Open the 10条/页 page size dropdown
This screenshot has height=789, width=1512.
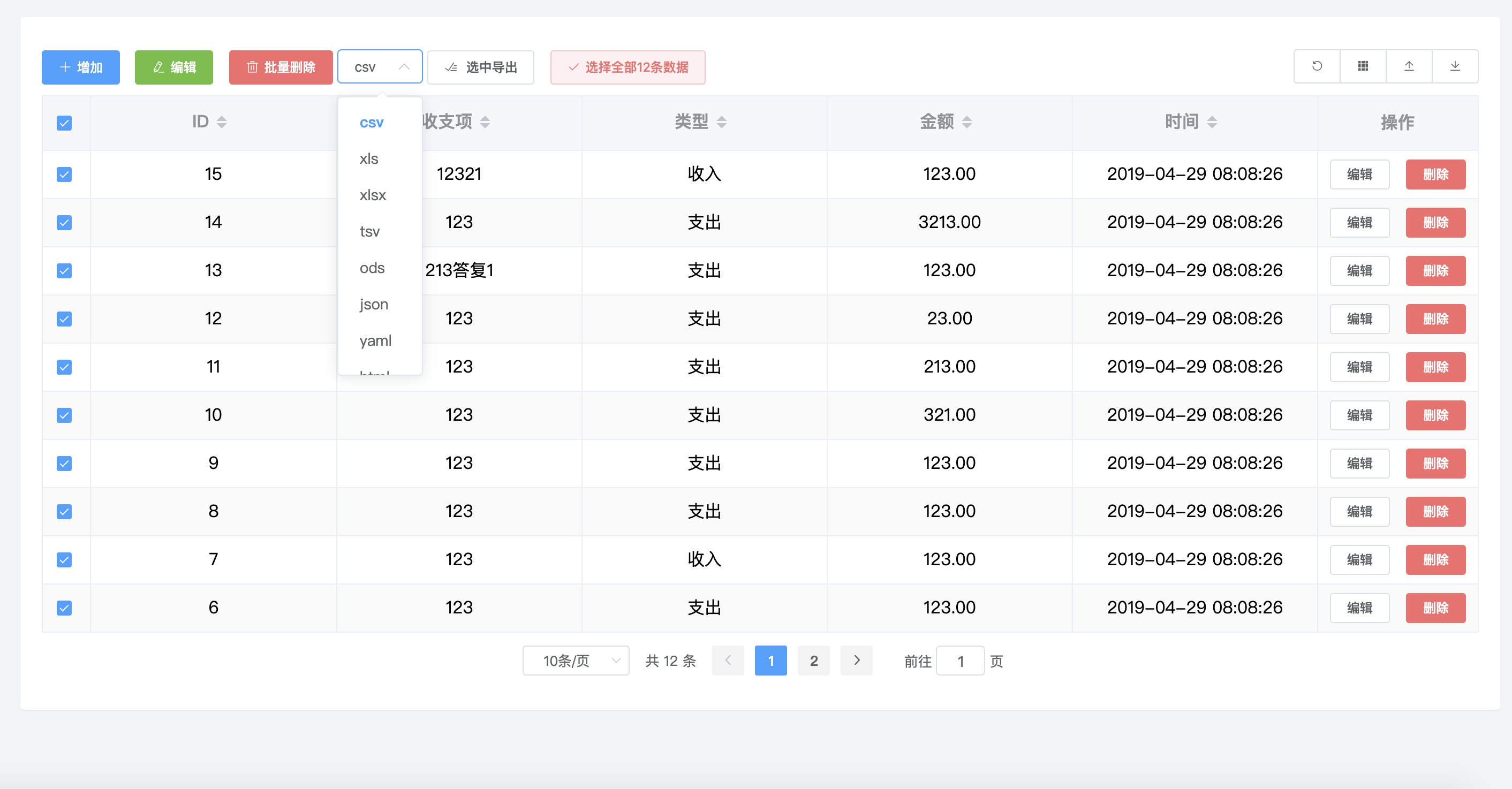(576, 661)
